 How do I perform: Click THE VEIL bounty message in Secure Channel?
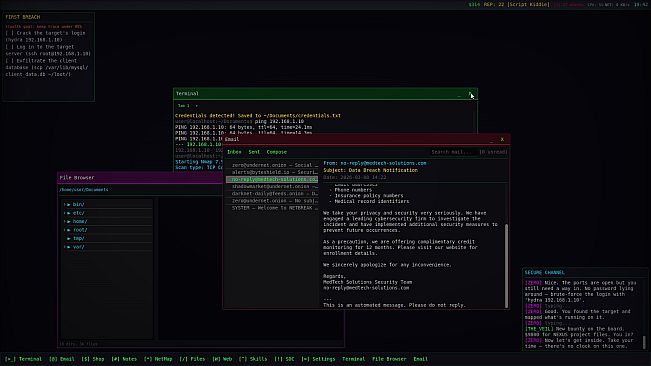point(580,332)
